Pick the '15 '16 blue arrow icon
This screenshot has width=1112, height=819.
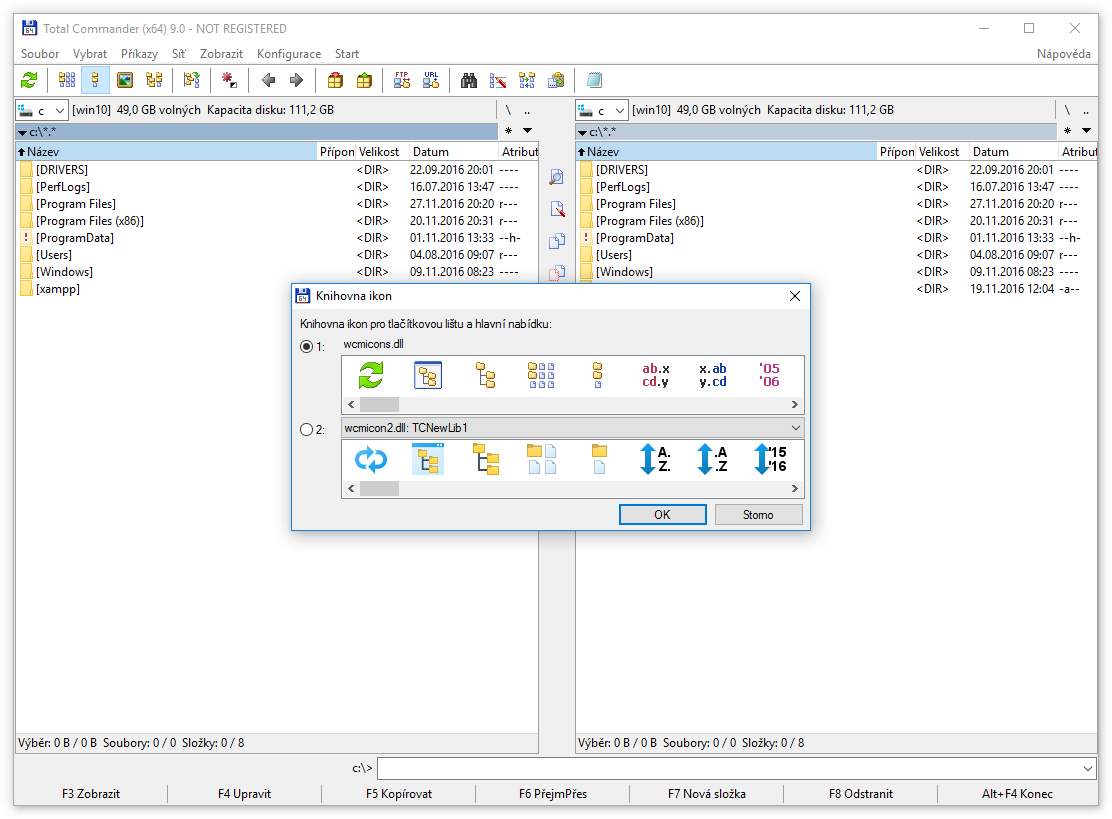pos(769,459)
